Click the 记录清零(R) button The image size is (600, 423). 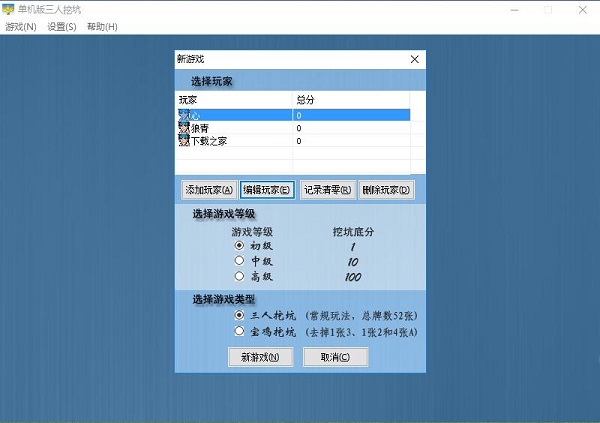(x=326, y=189)
